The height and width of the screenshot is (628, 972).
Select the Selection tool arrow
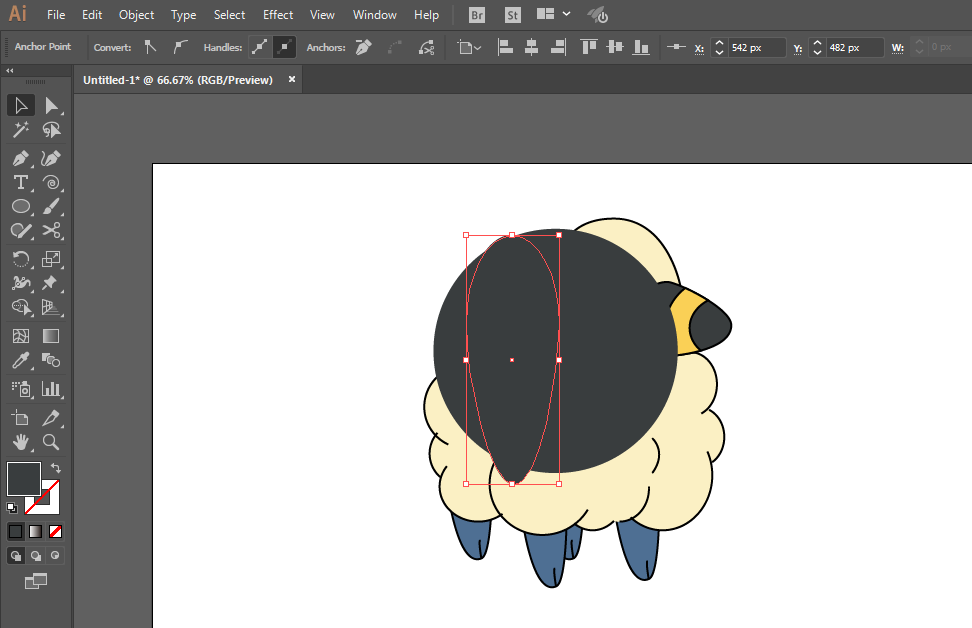20,105
